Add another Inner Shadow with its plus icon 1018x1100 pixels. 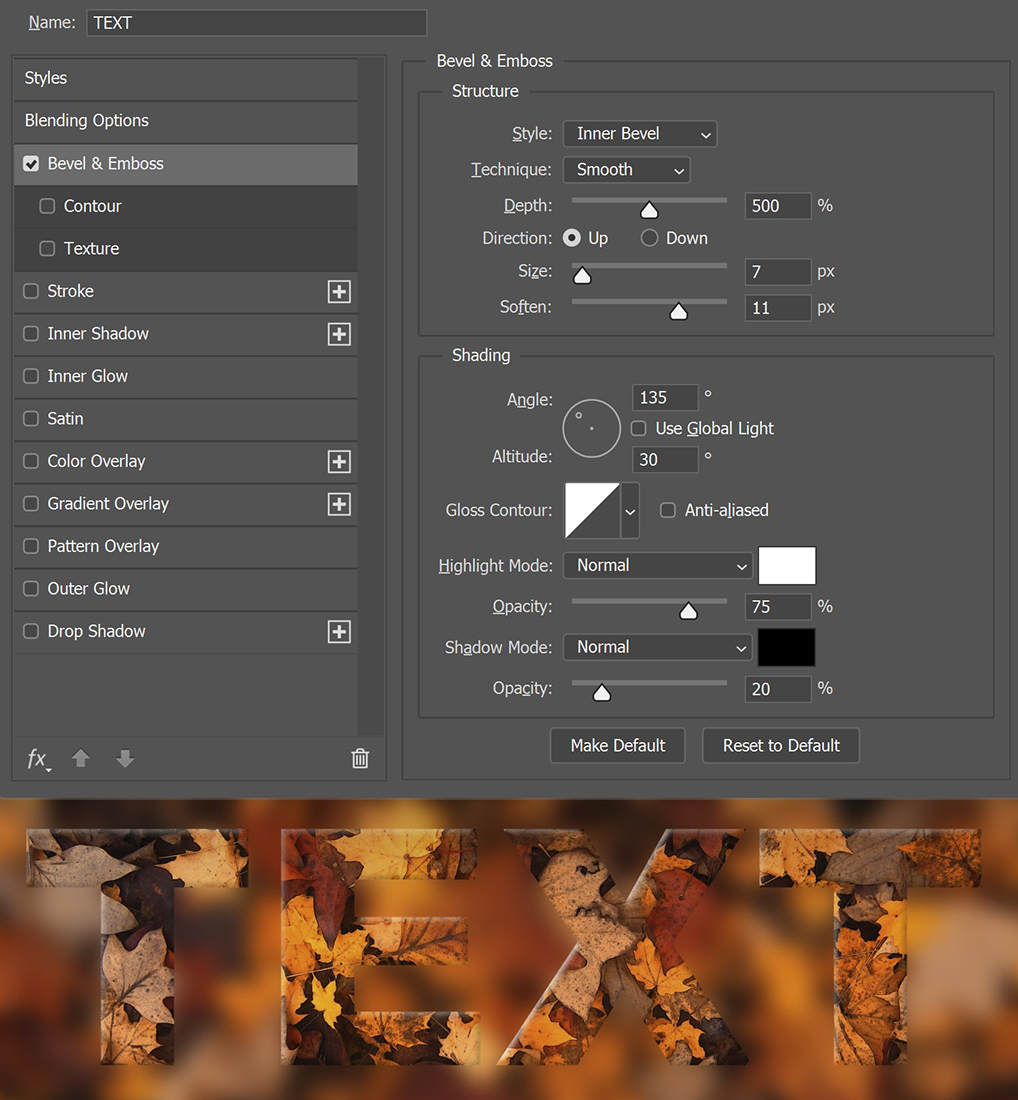(x=339, y=334)
